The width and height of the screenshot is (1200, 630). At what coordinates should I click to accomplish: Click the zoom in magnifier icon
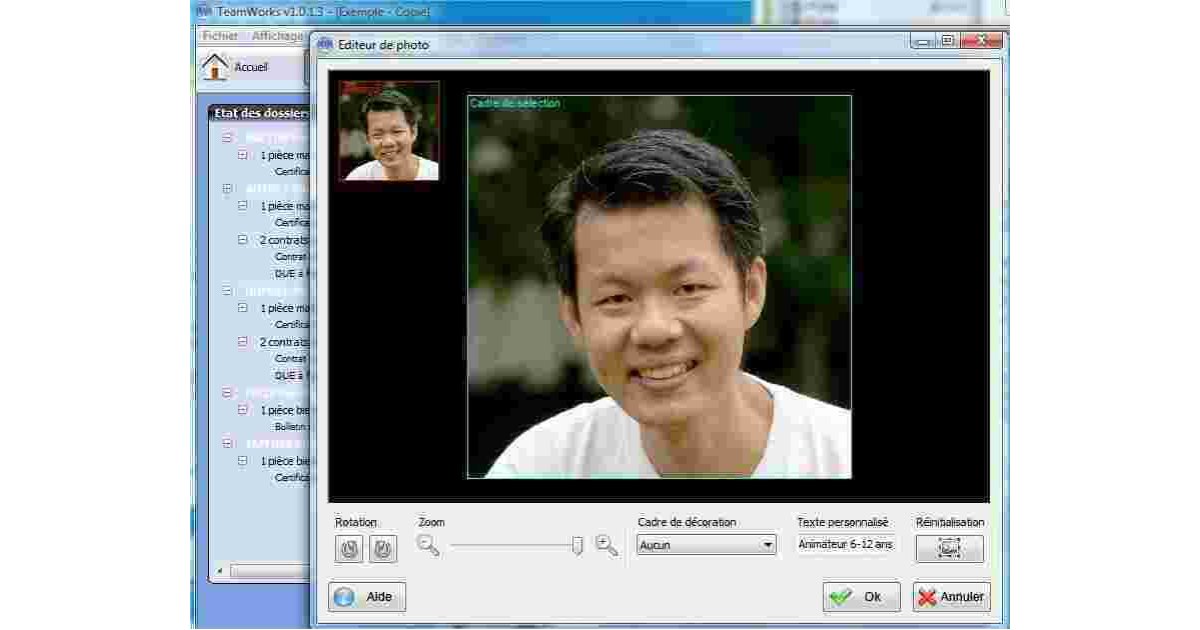pyautogui.click(x=606, y=545)
